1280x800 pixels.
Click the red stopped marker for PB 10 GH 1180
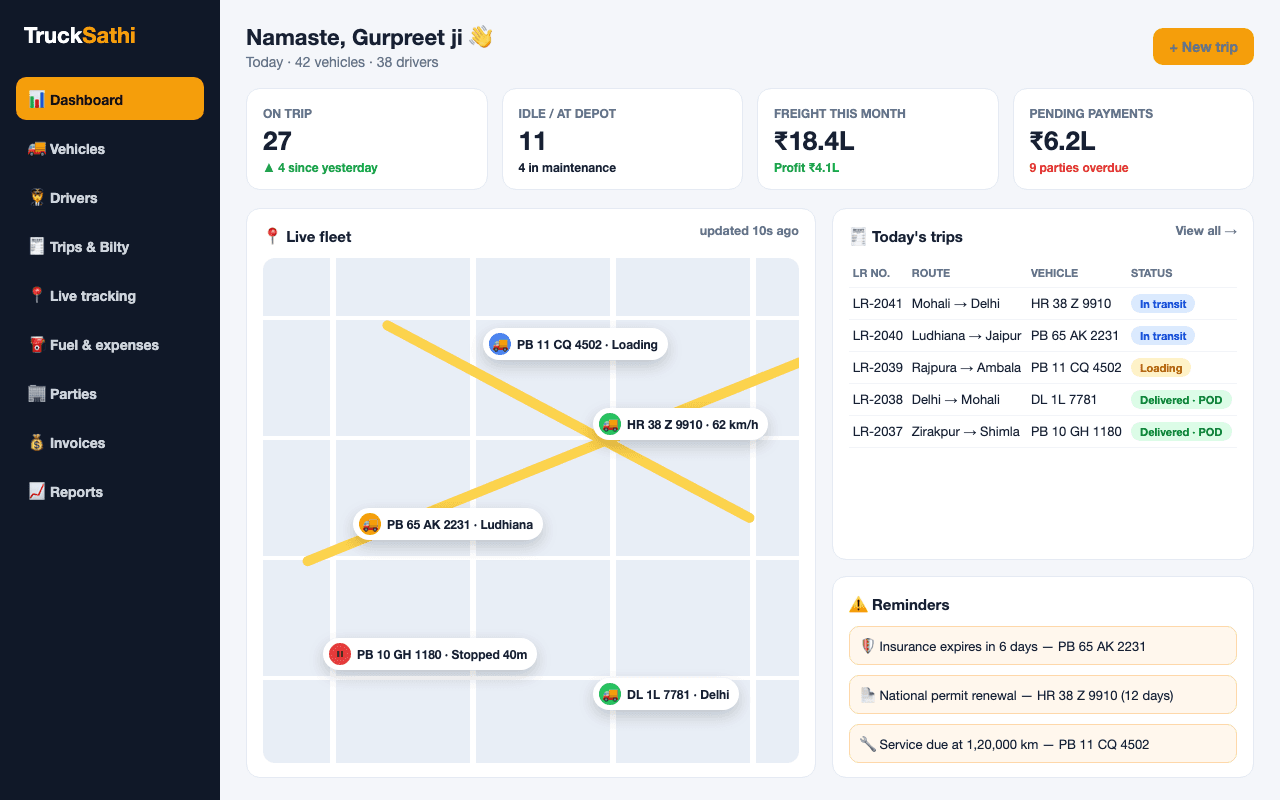pos(340,654)
